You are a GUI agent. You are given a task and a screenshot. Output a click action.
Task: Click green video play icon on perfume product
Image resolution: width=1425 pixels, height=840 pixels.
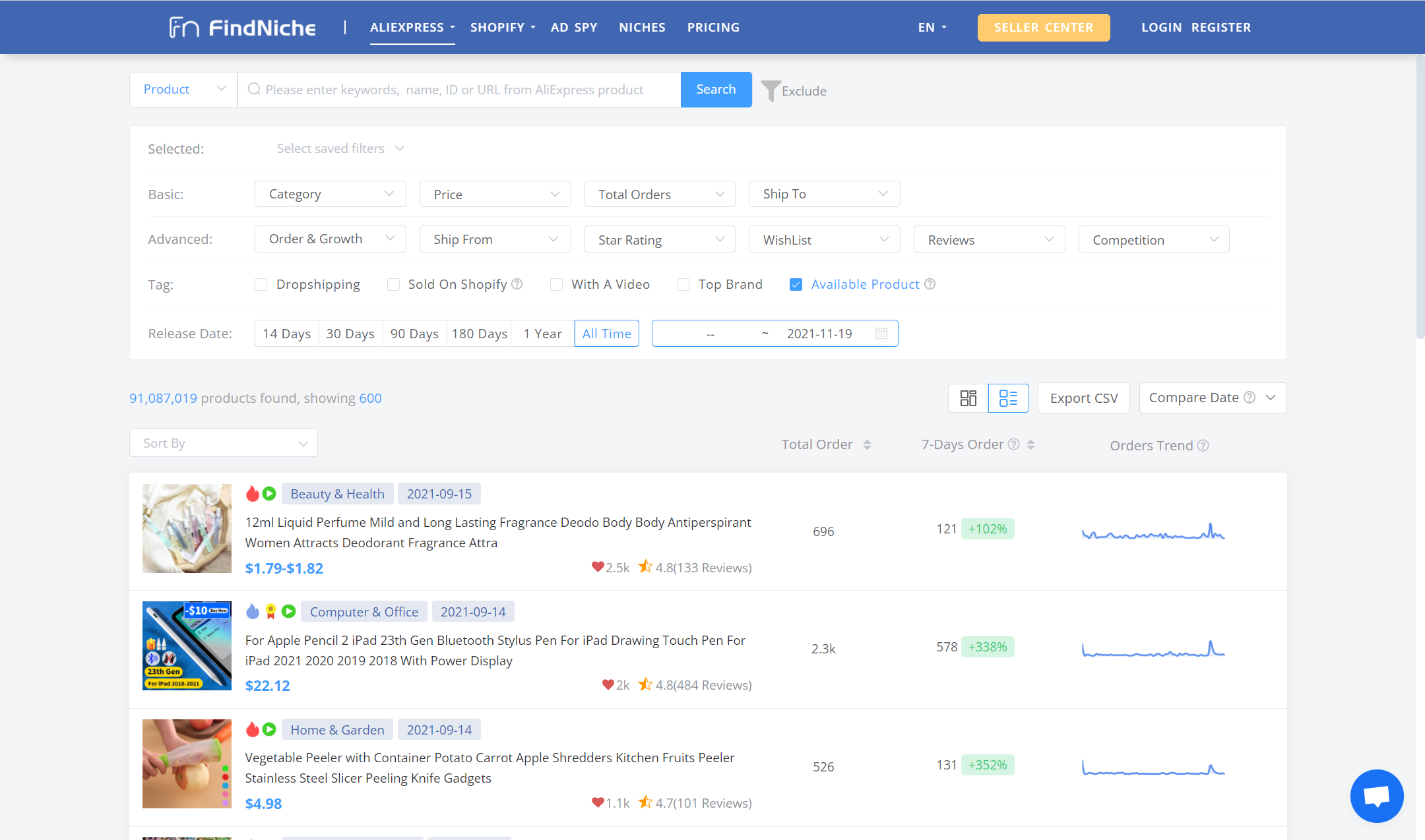point(269,494)
